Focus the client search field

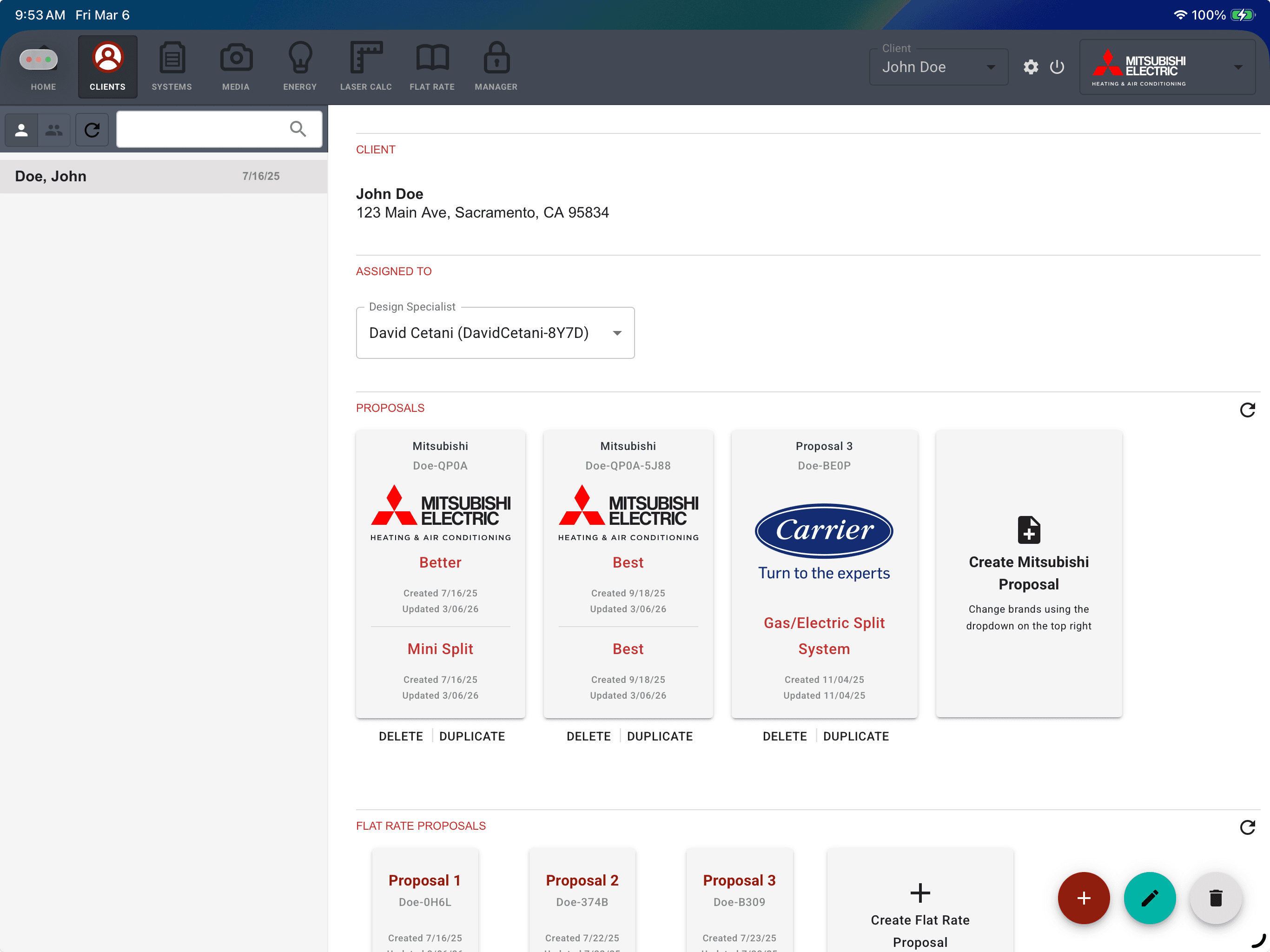(219, 129)
